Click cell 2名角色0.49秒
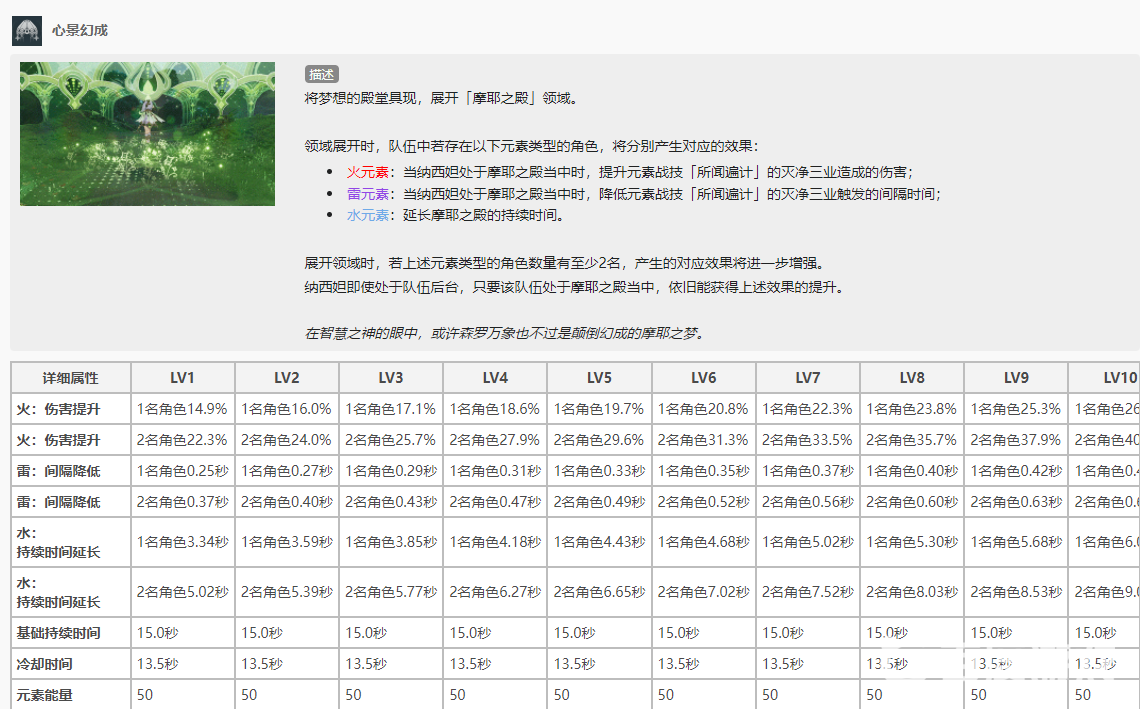 (599, 502)
